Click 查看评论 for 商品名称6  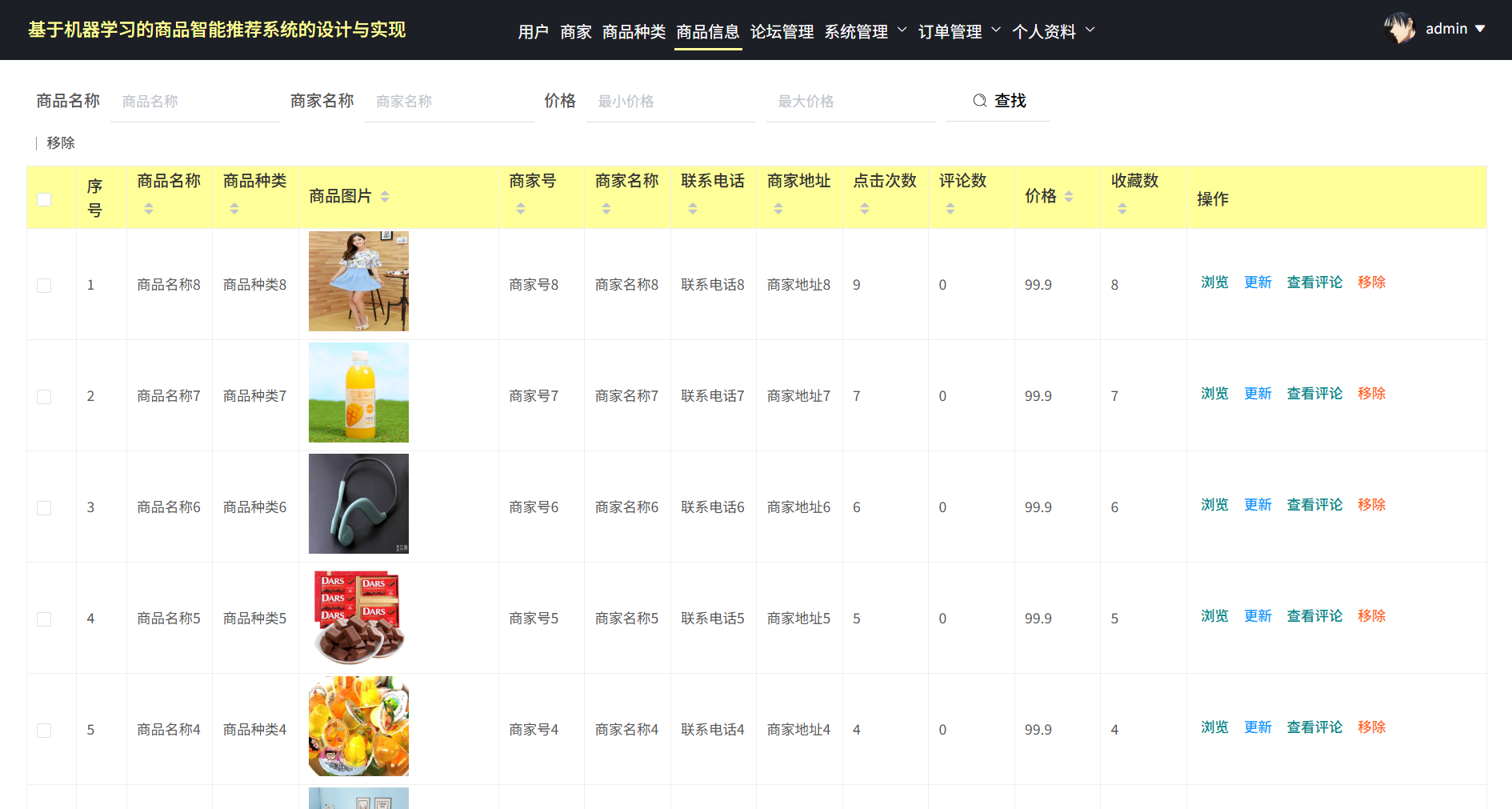(x=1314, y=505)
